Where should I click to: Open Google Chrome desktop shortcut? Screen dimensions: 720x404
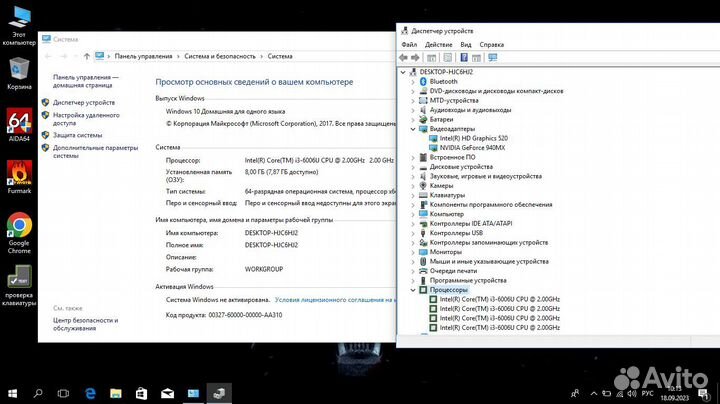click(x=19, y=233)
